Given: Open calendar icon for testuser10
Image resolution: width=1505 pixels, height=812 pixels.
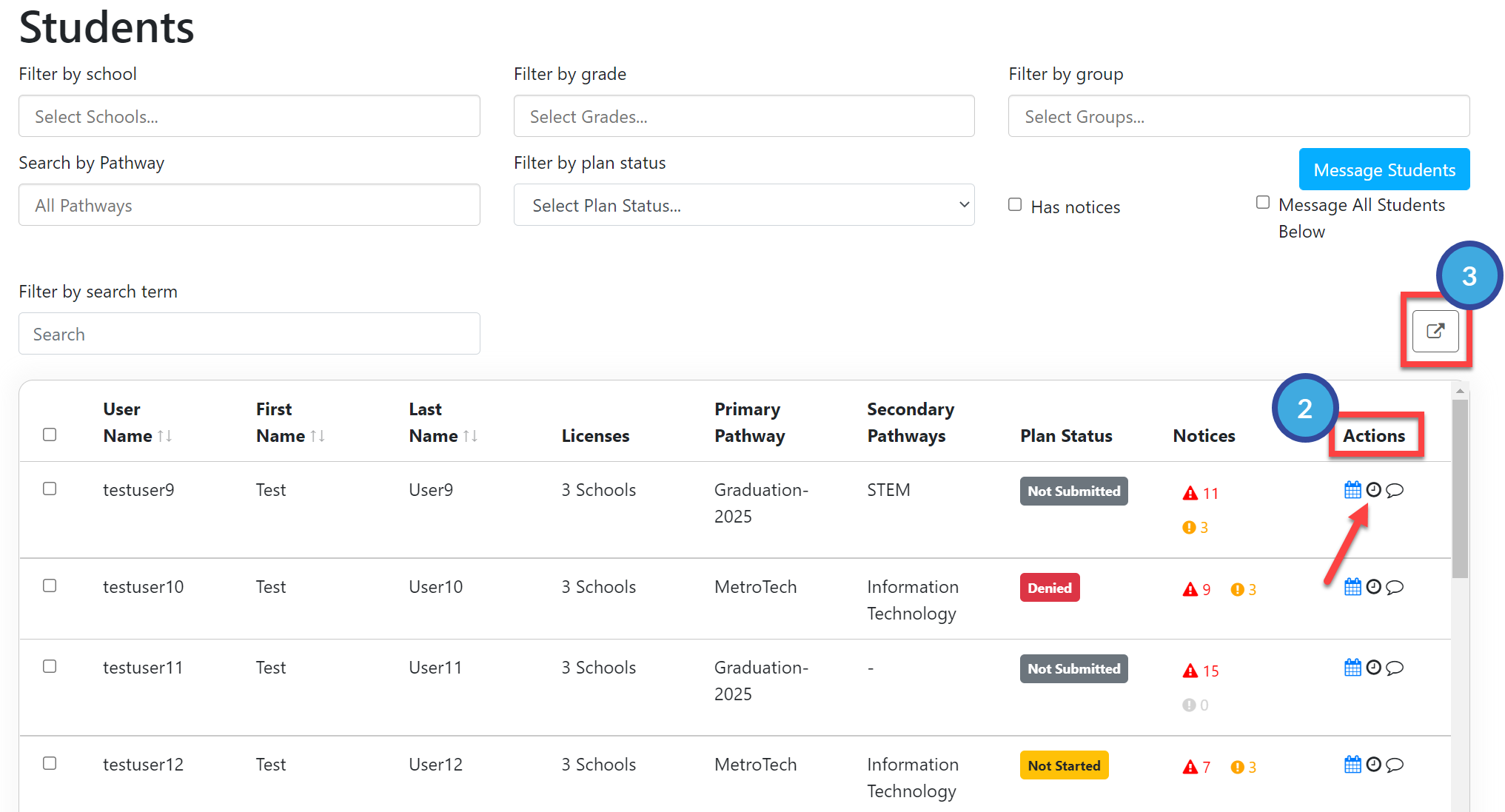Looking at the screenshot, I should click(x=1353, y=587).
